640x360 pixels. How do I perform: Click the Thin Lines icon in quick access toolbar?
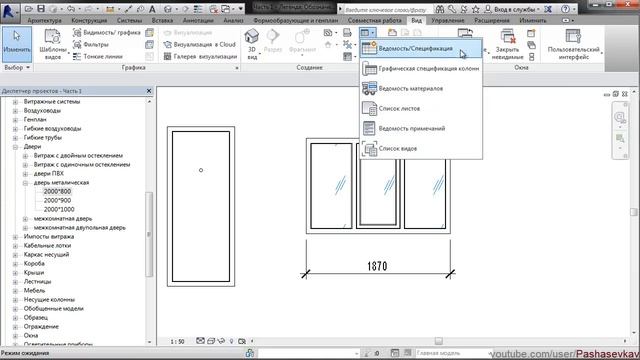click(198, 9)
